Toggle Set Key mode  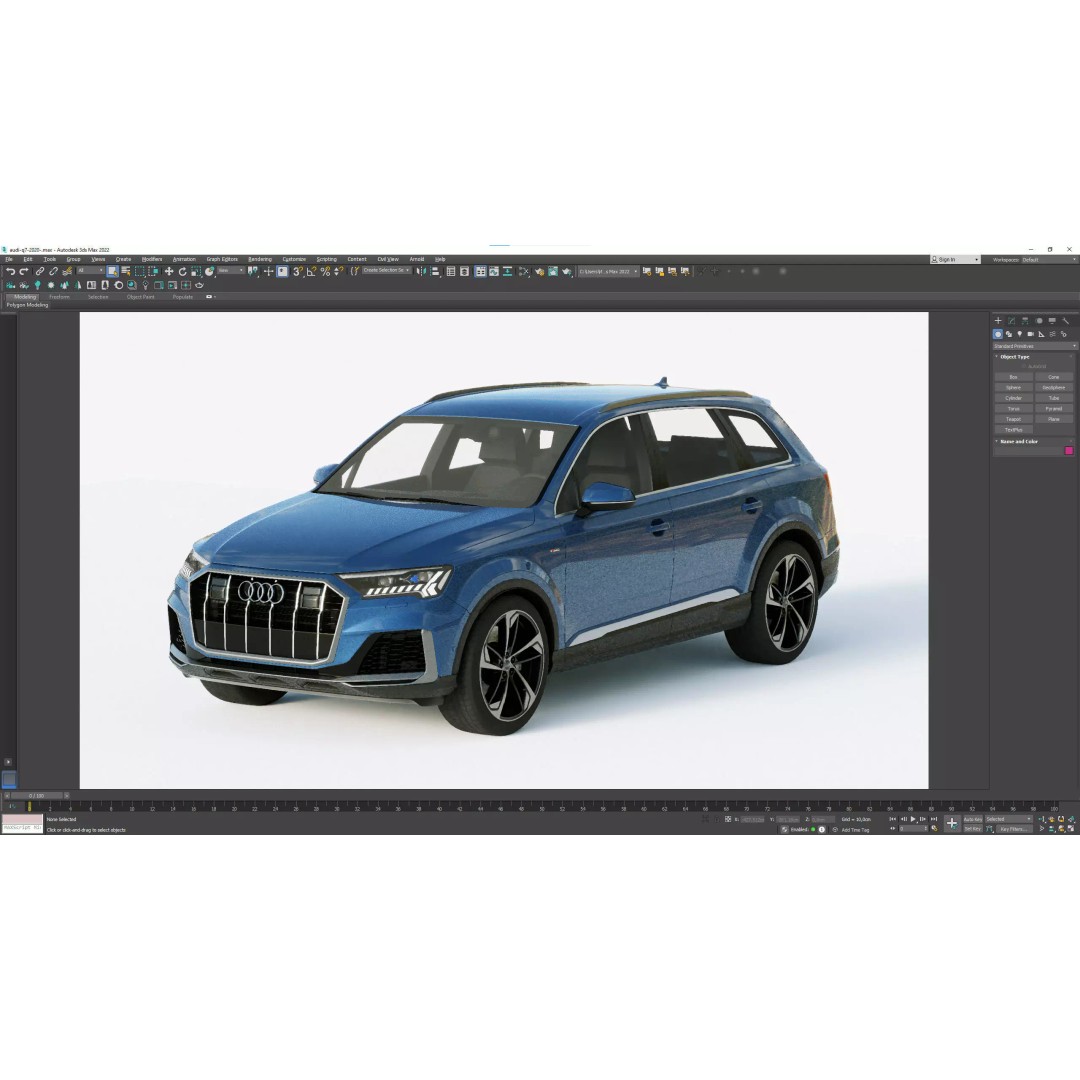[973, 829]
